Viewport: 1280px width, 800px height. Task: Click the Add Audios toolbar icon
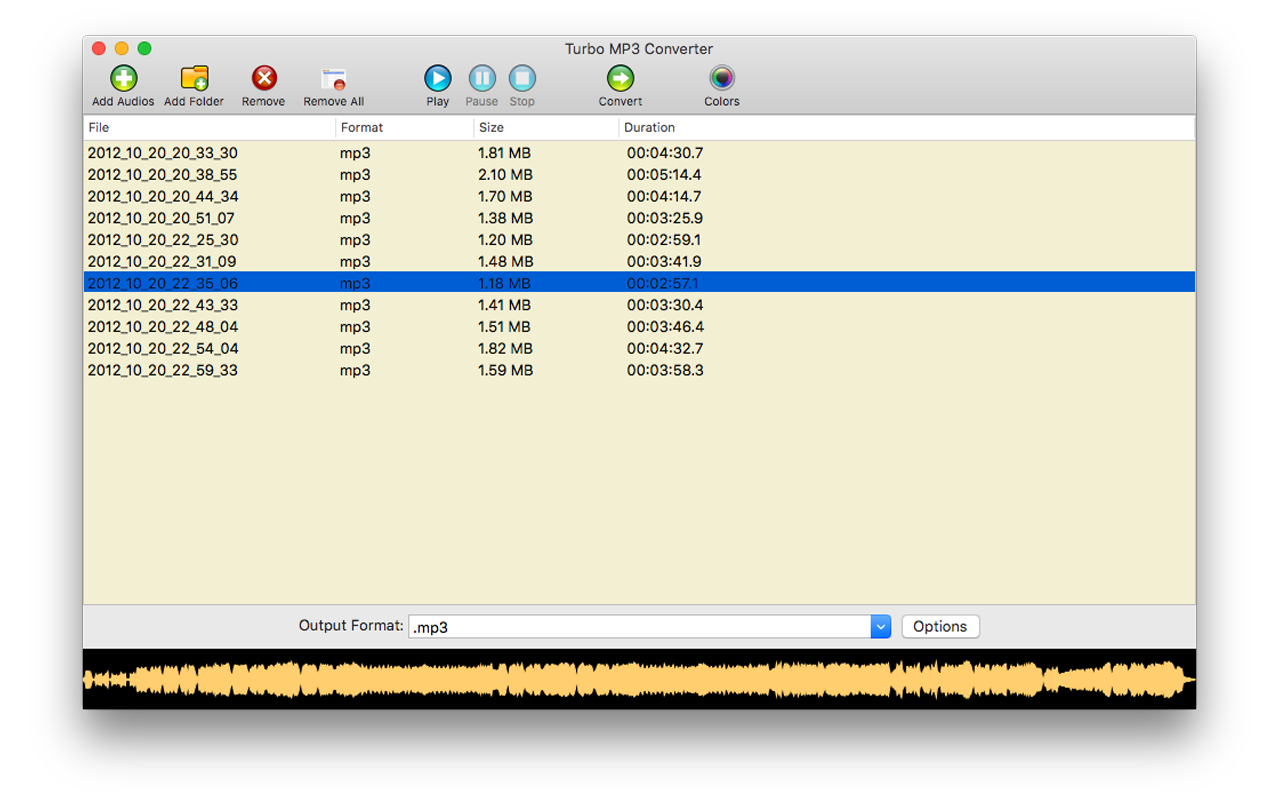(123, 79)
